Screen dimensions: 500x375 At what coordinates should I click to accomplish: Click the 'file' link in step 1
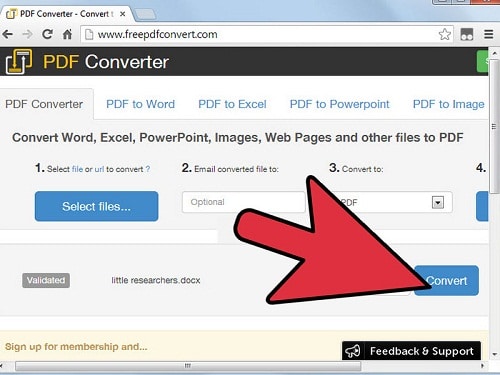tap(77, 169)
